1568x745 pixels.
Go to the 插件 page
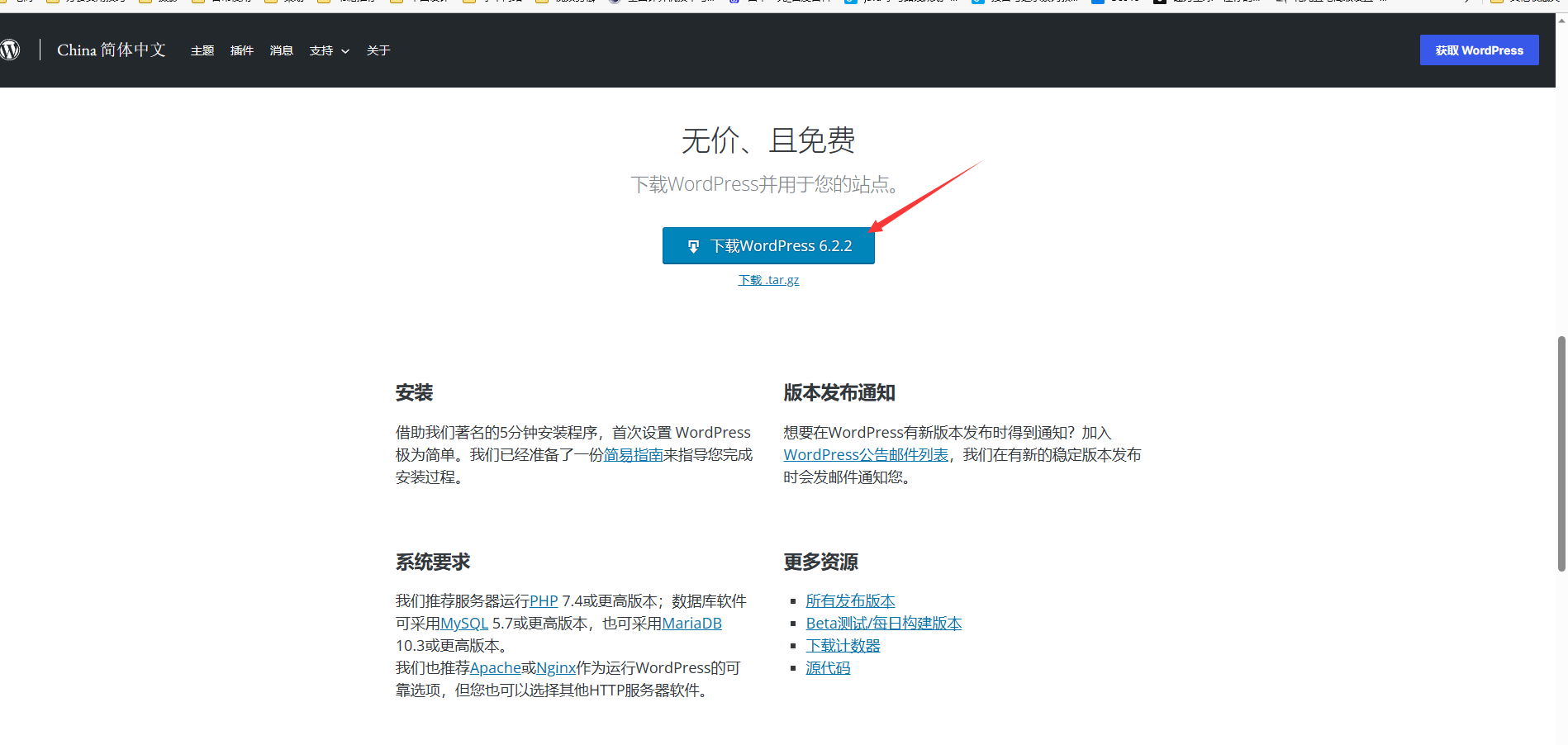click(242, 51)
